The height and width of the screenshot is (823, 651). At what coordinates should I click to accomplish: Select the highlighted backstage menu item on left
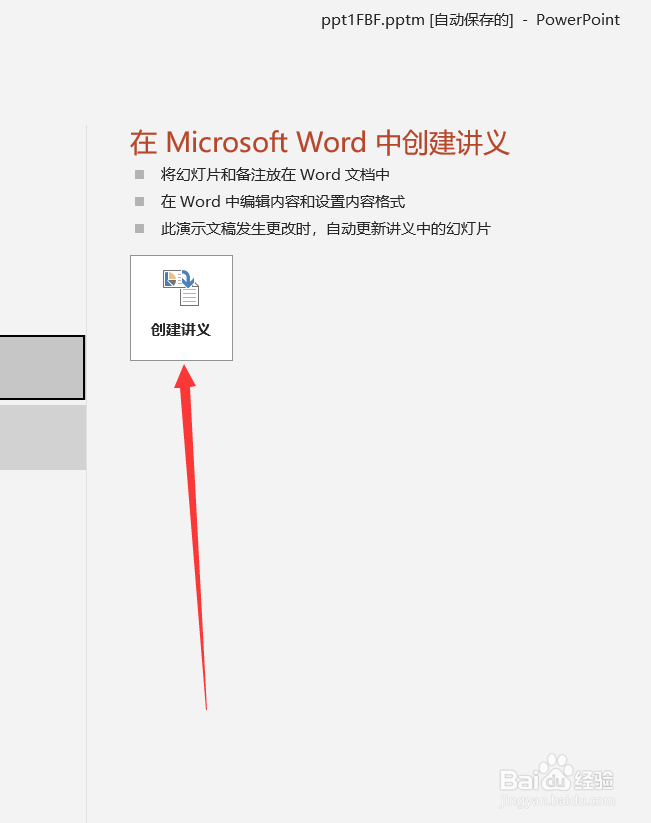pyautogui.click(x=42, y=367)
